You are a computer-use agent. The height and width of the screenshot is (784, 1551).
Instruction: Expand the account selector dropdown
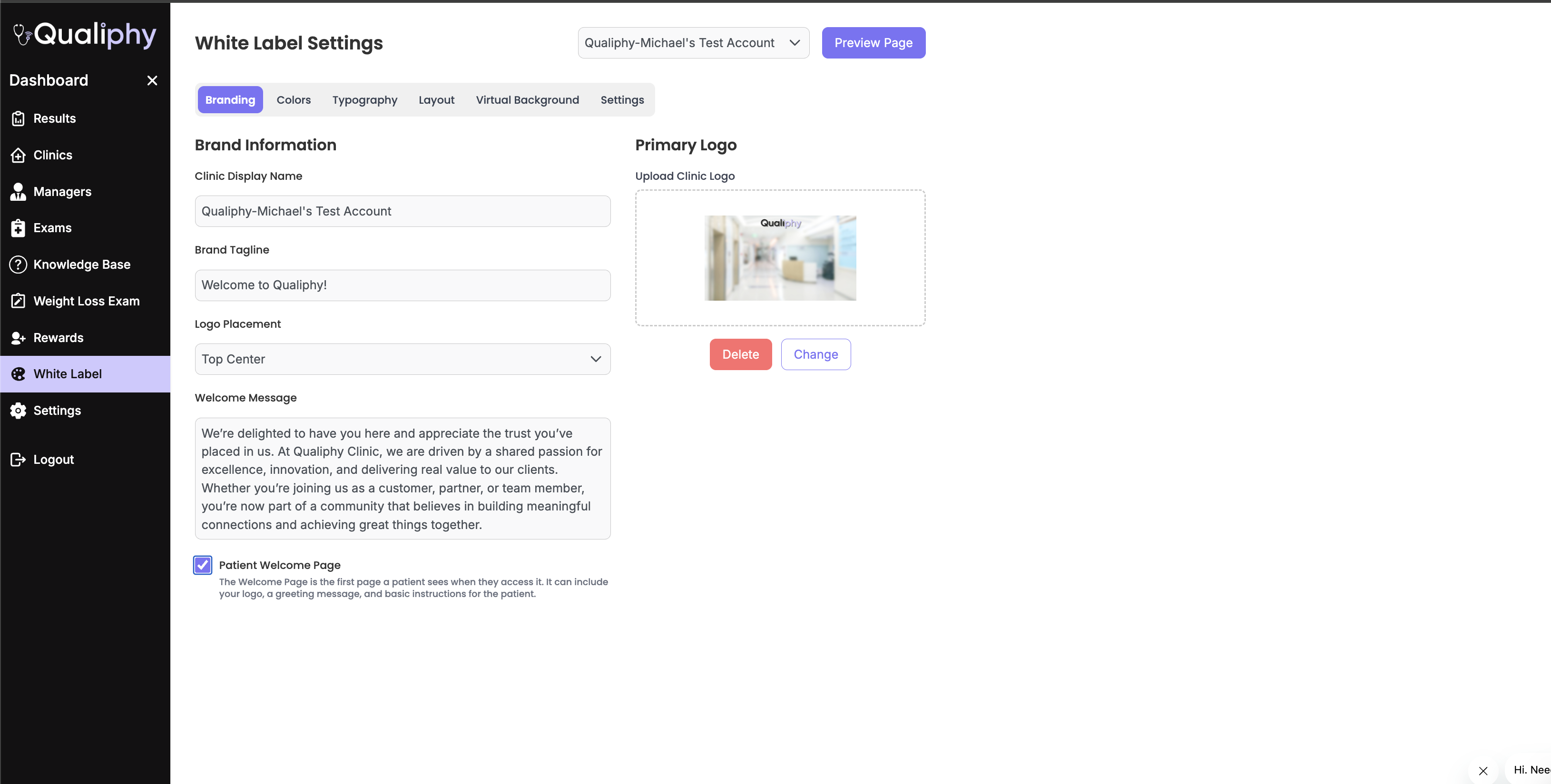(x=694, y=43)
